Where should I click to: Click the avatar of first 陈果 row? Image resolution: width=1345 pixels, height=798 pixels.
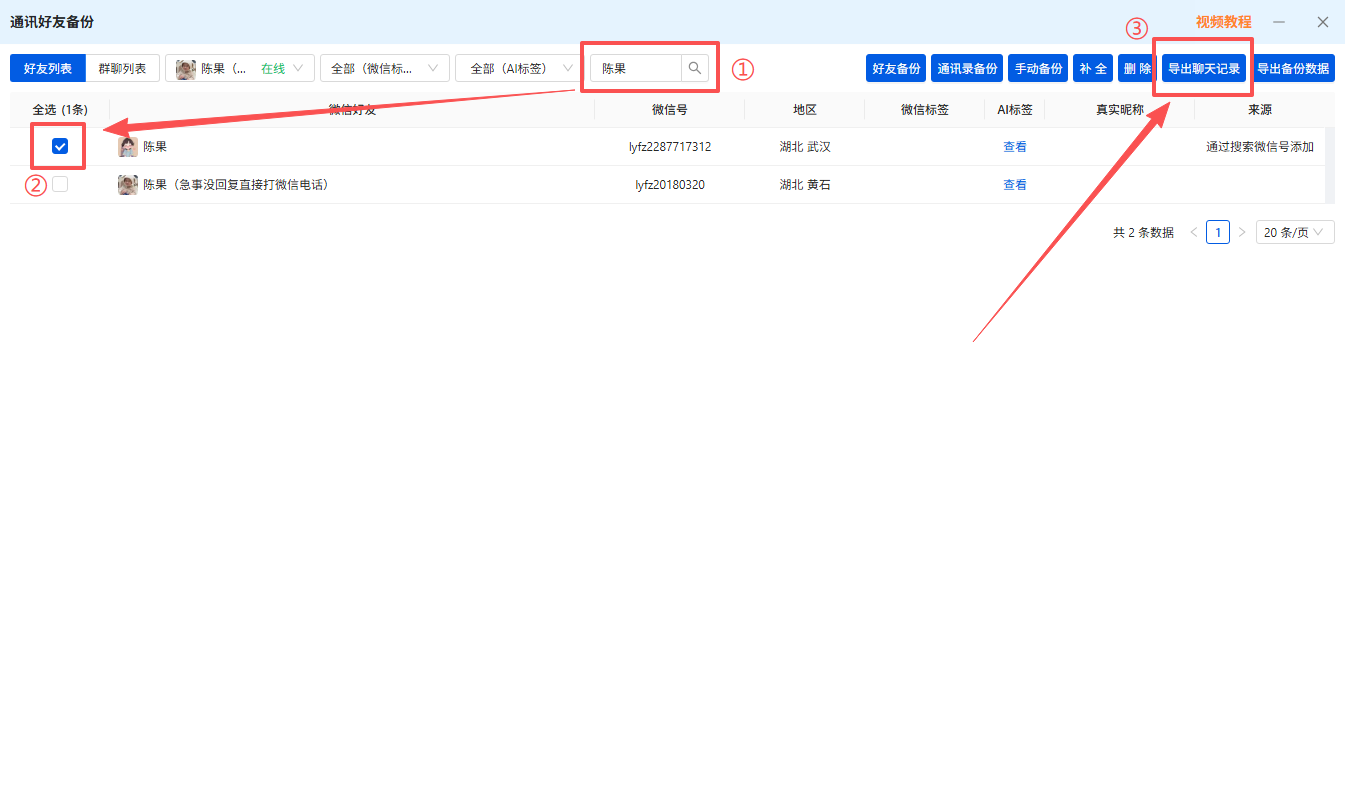click(x=128, y=147)
